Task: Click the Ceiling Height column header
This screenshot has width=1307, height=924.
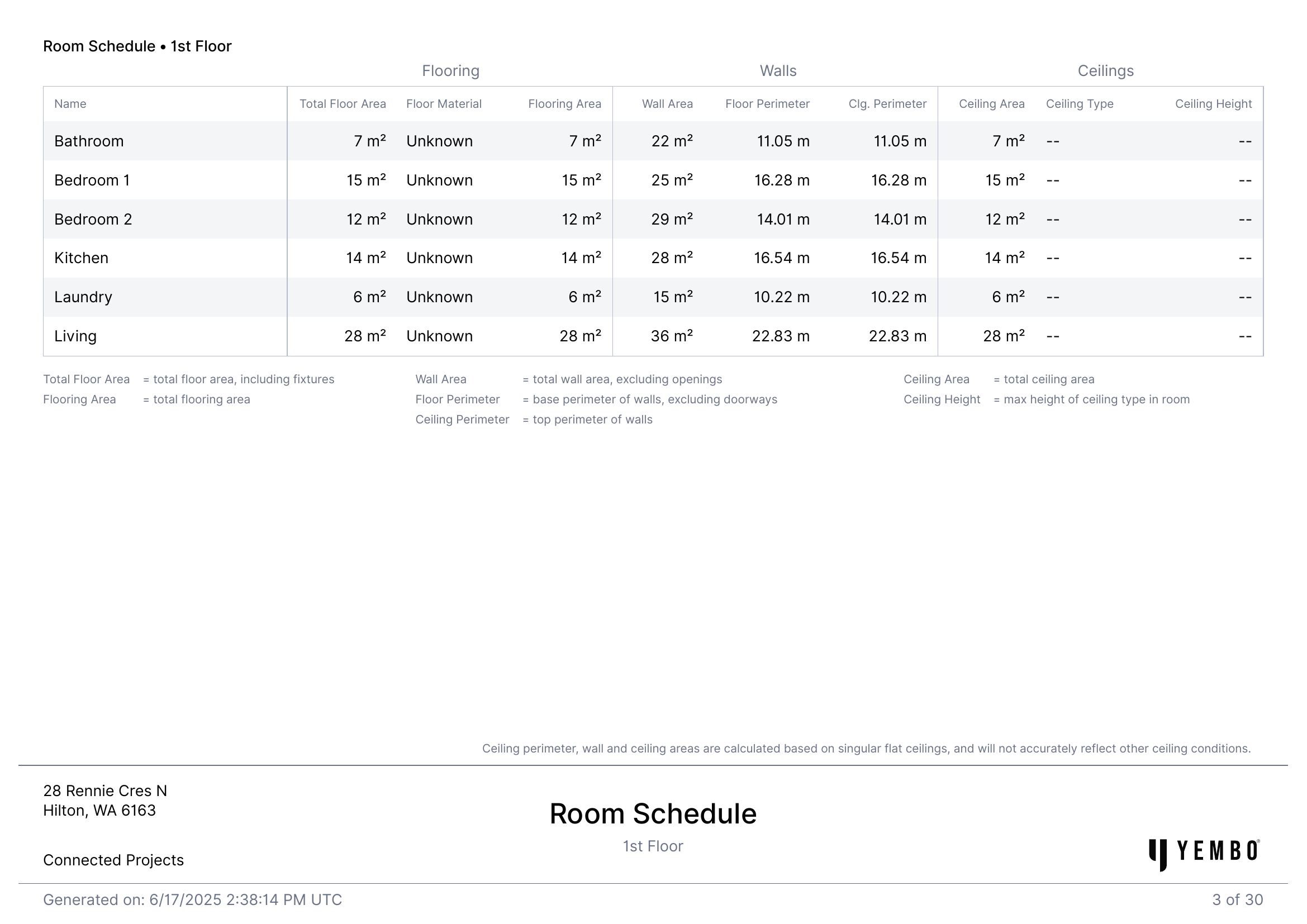Action: pyautogui.click(x=1214, y=104)
